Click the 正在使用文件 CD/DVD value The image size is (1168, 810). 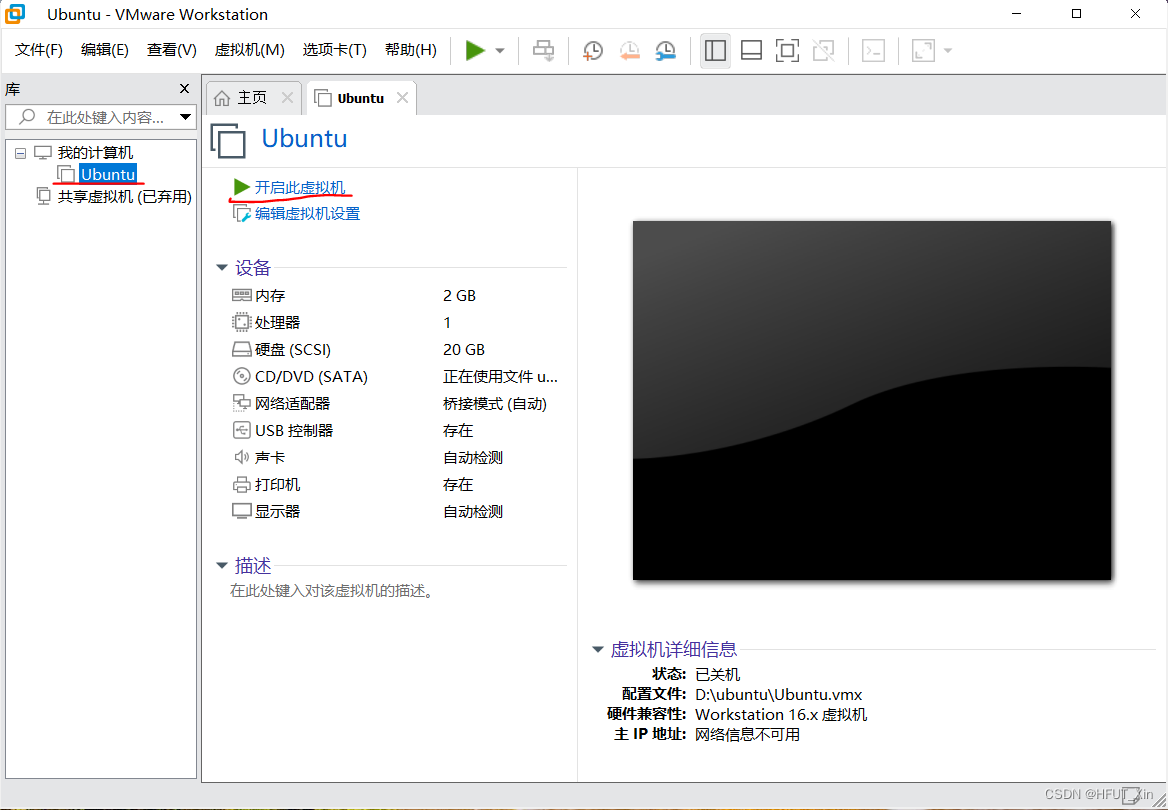point(500,377)
